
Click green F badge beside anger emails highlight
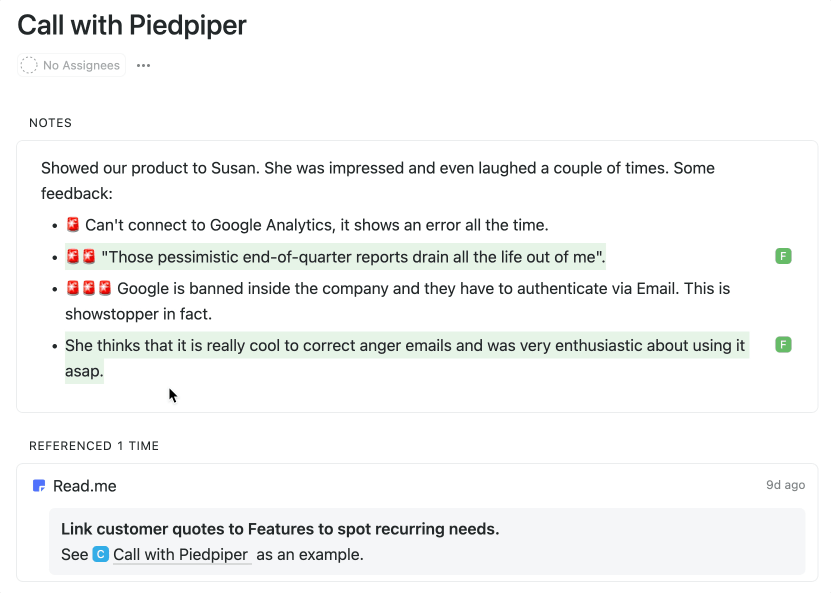783,345
